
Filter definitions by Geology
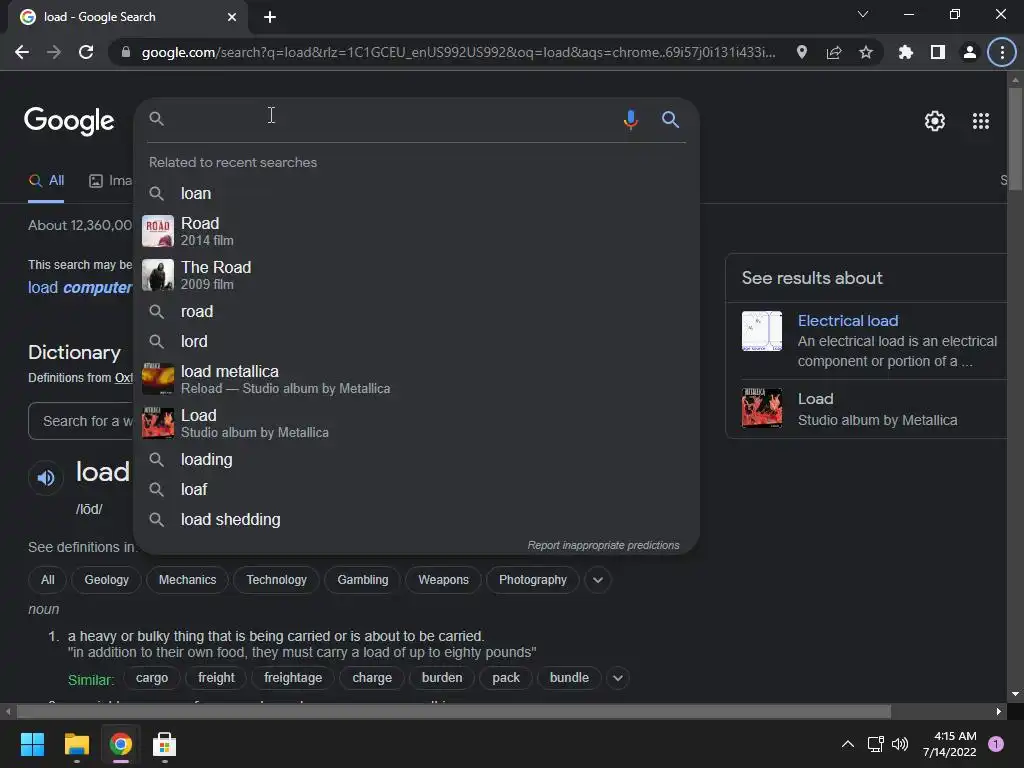106,580
